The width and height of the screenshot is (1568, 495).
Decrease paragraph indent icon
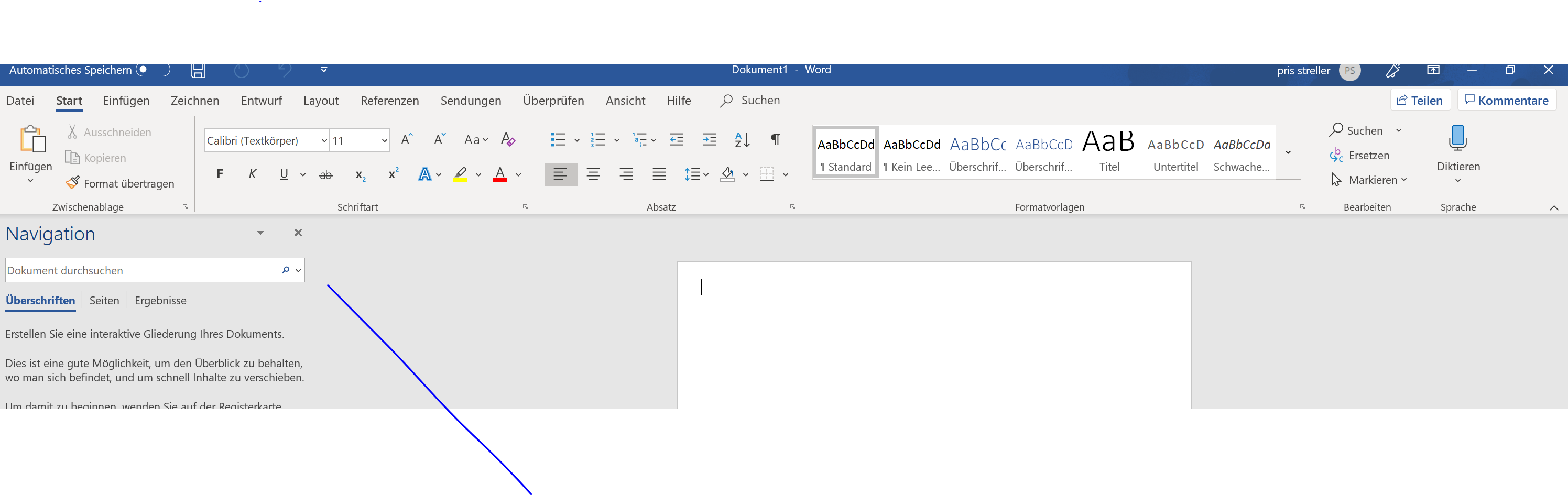point(676,139)
